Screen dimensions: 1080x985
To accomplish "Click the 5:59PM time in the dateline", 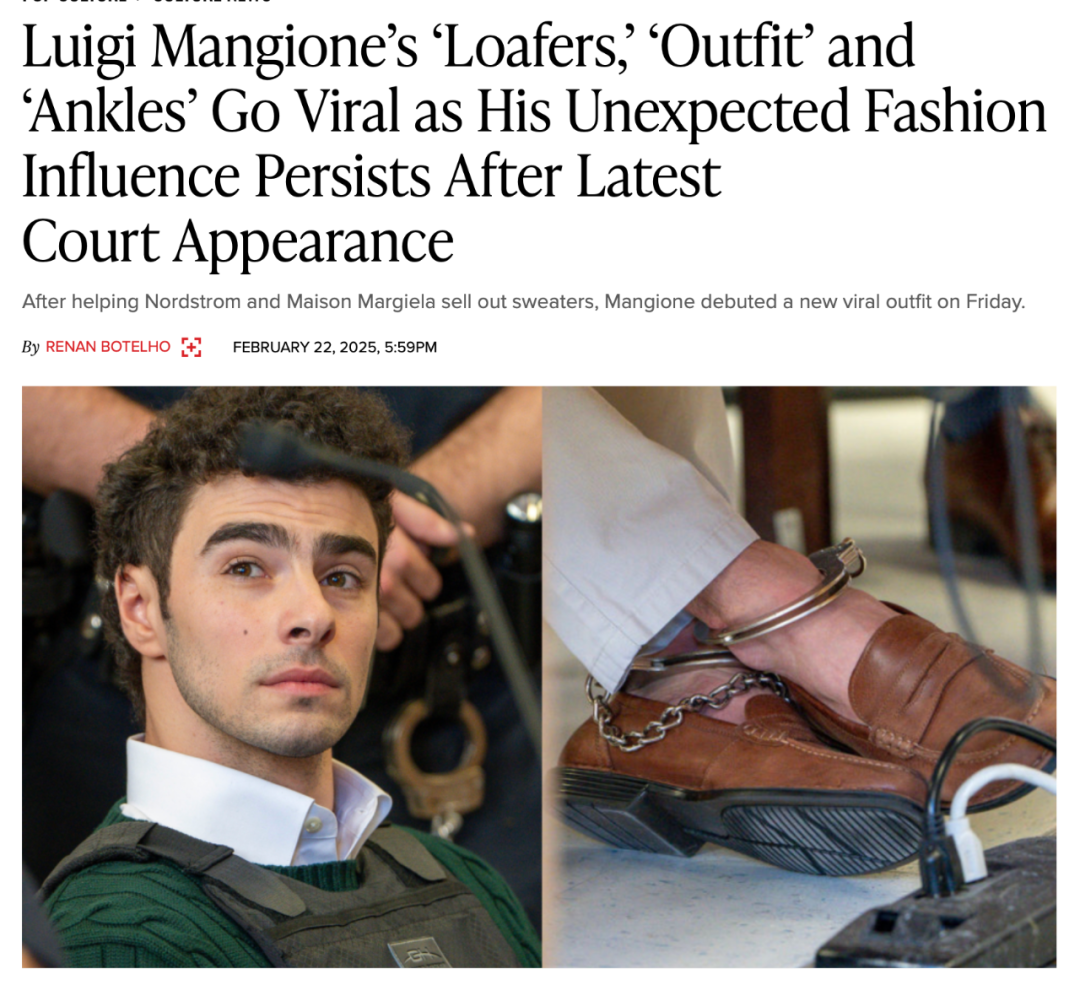I will tap(411, 347).
